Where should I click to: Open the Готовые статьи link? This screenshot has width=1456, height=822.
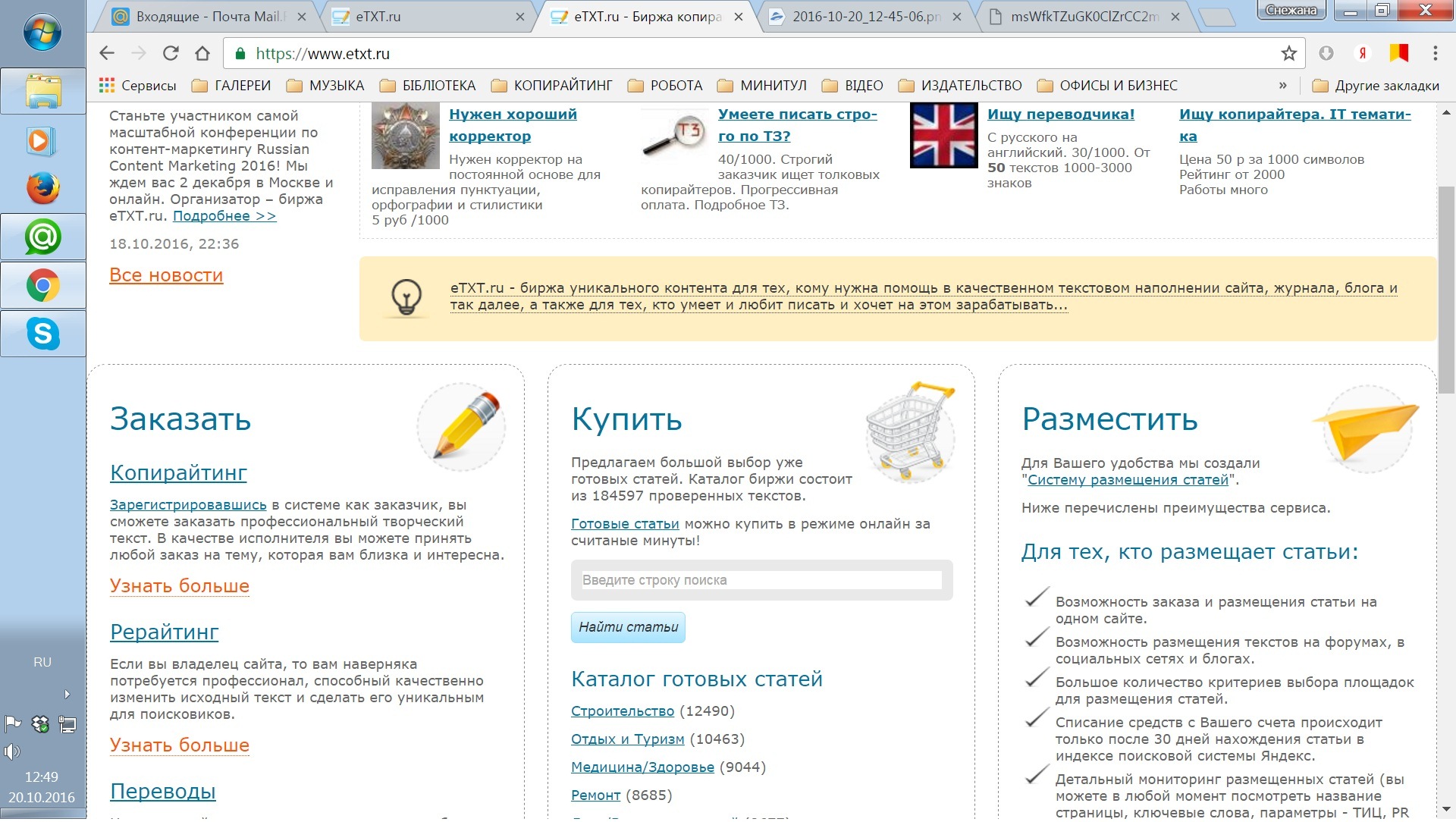pyautogui.click(x=625, y=524)
